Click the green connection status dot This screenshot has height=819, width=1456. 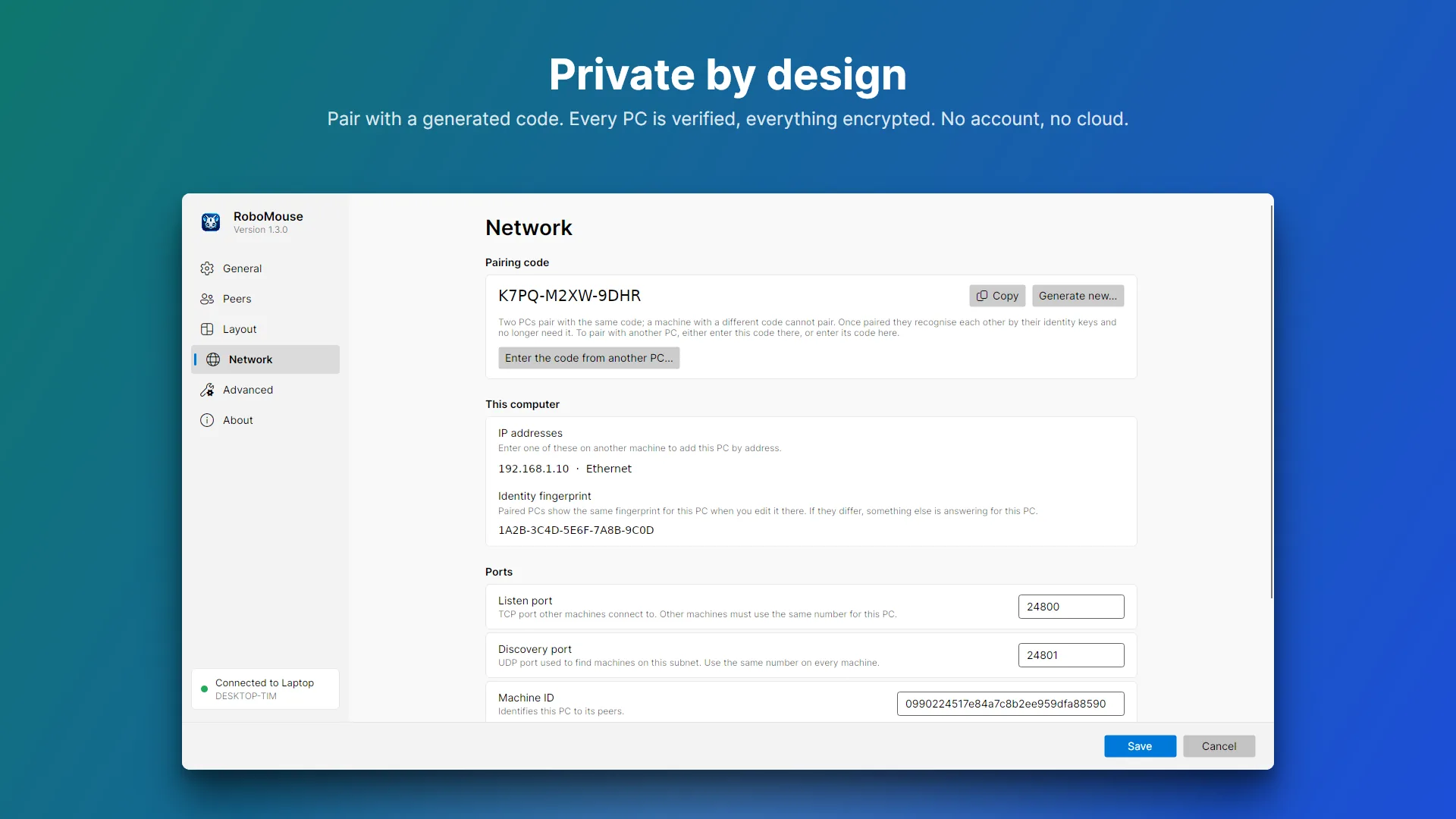[204, 689]
